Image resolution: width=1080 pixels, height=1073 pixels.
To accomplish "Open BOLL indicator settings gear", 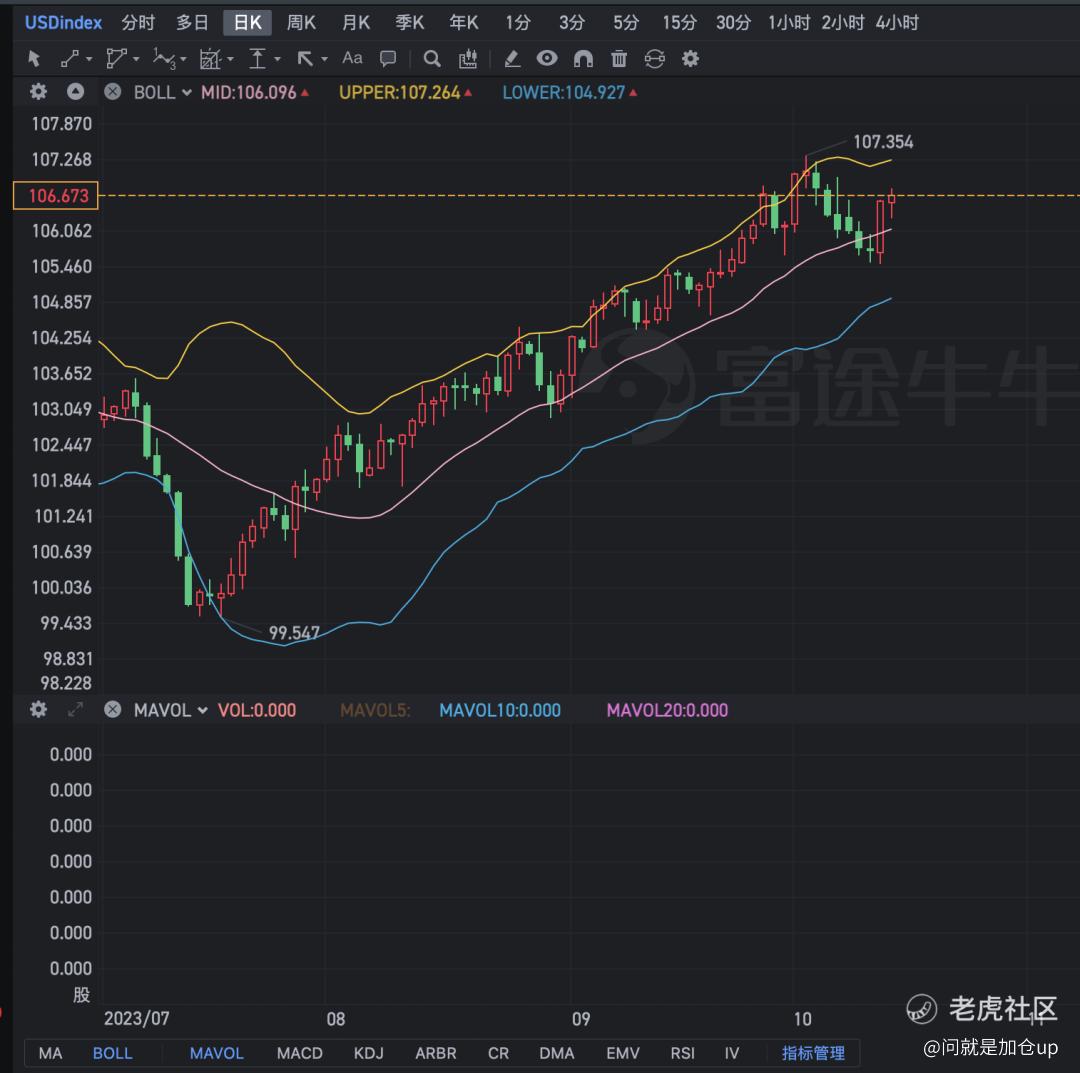I will click(x=39, y=92).
